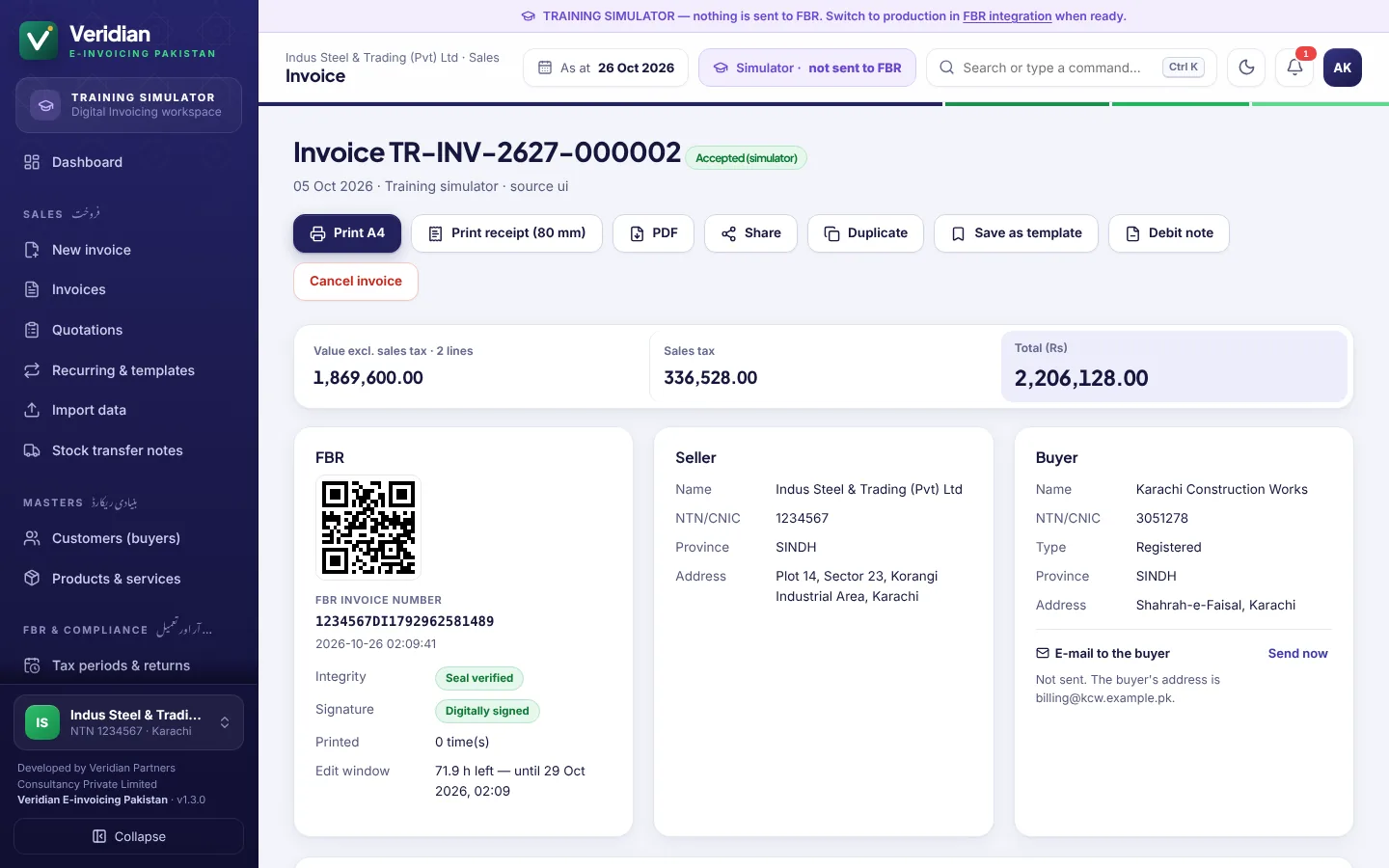
Task: Click the Import data upload icon
Action: (32, 410)
